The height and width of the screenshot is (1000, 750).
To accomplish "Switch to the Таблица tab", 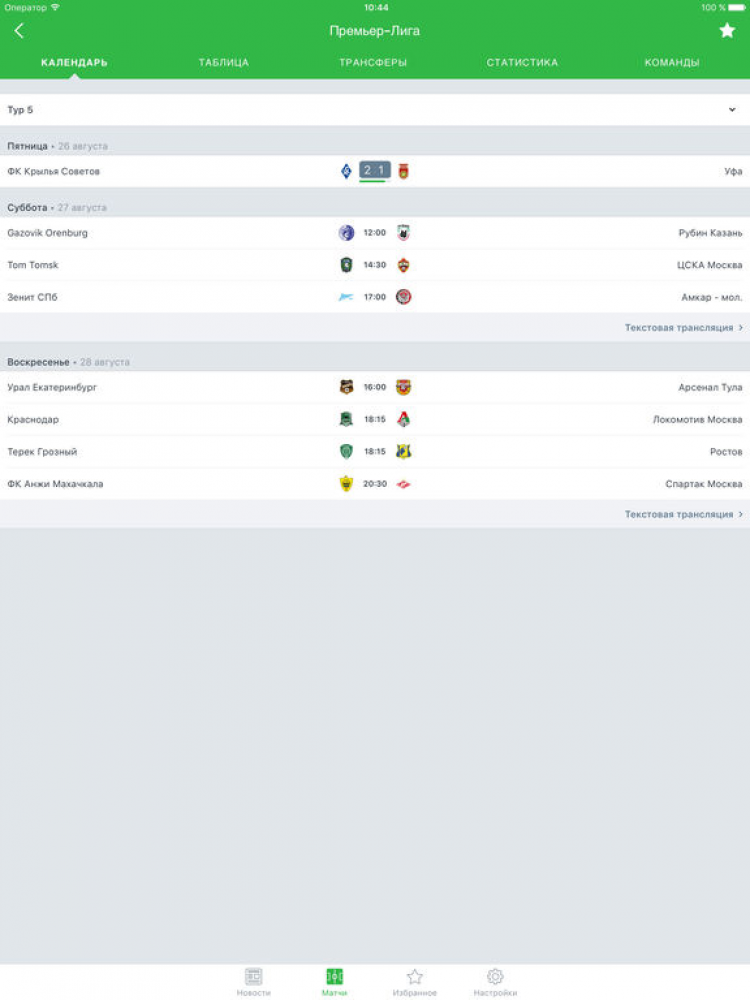I will 224,63.
